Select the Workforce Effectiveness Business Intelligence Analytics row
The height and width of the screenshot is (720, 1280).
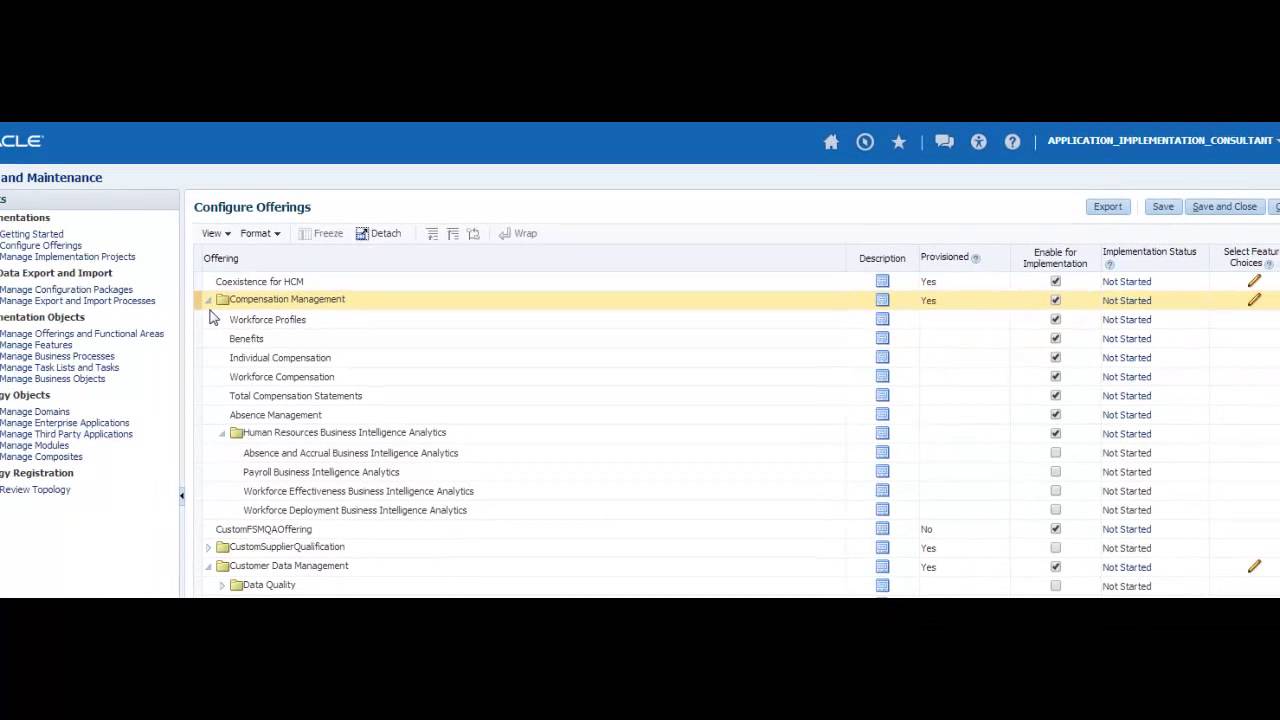pyautogui.click(x=736, y=491)
